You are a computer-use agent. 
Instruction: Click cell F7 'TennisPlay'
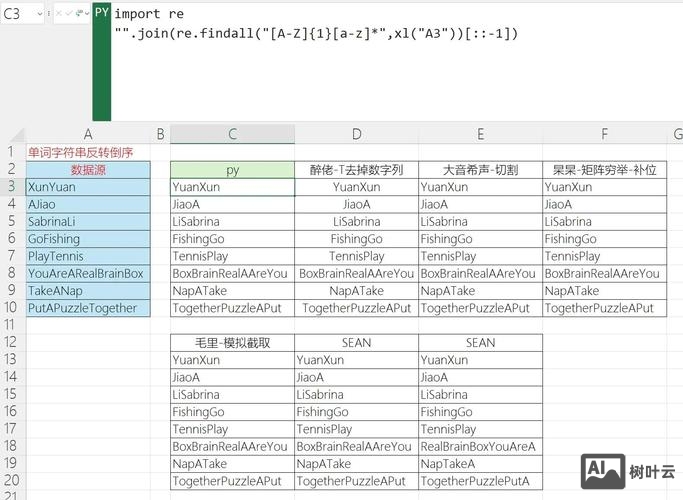pyautogui.click(x=605, y=256)
